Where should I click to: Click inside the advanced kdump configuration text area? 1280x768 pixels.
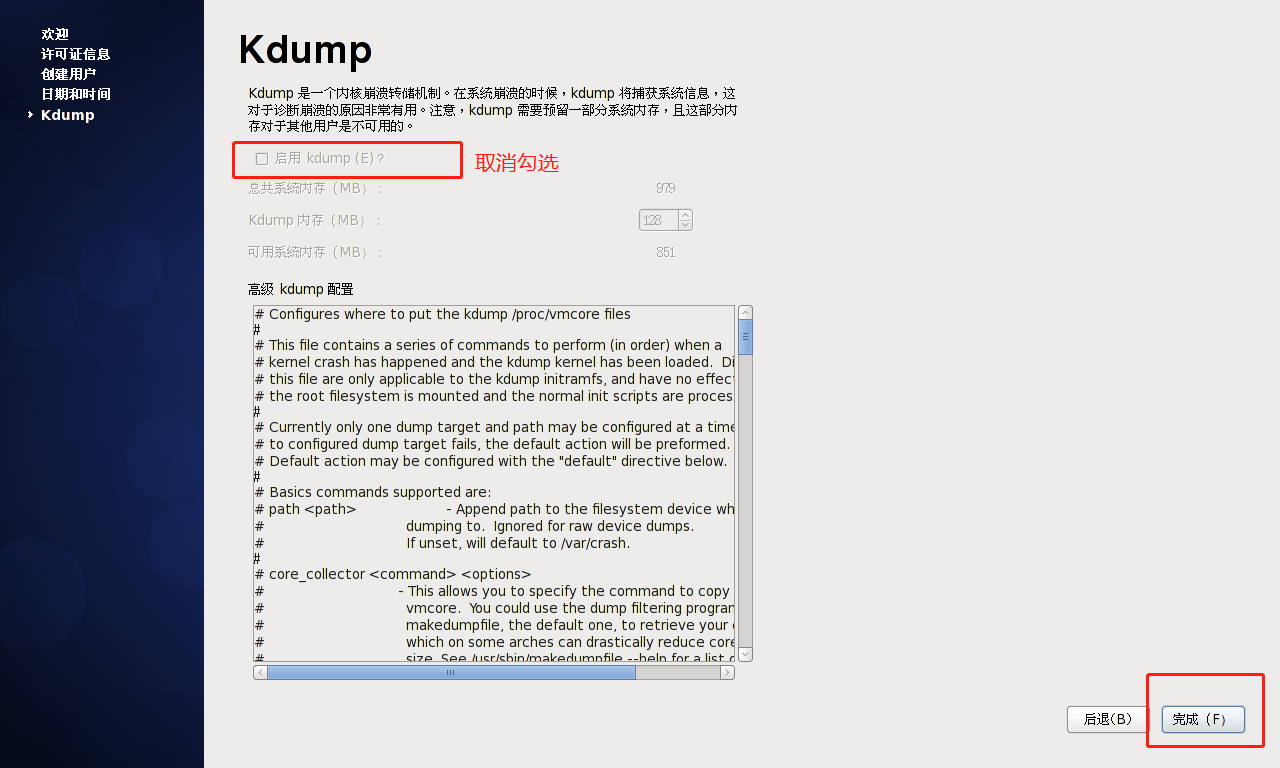[494, 484]
